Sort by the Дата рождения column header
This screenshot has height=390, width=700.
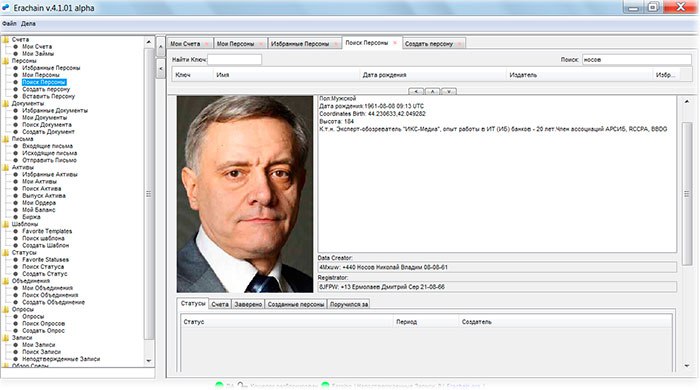click(433, 75)
